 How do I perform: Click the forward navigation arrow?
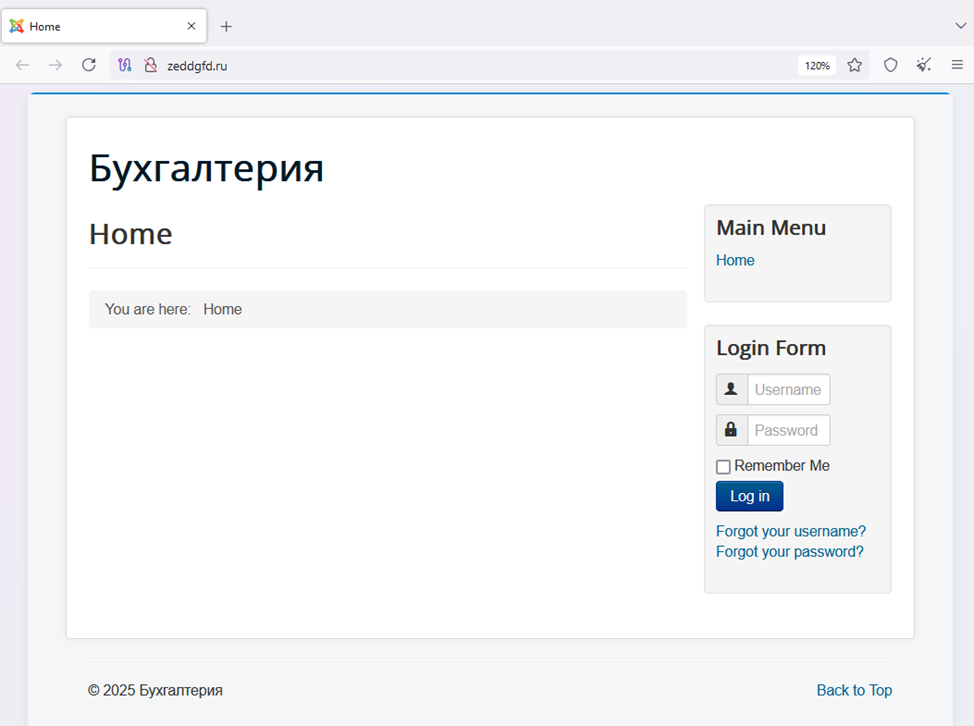pyautogui.click(x=55, y=65)
